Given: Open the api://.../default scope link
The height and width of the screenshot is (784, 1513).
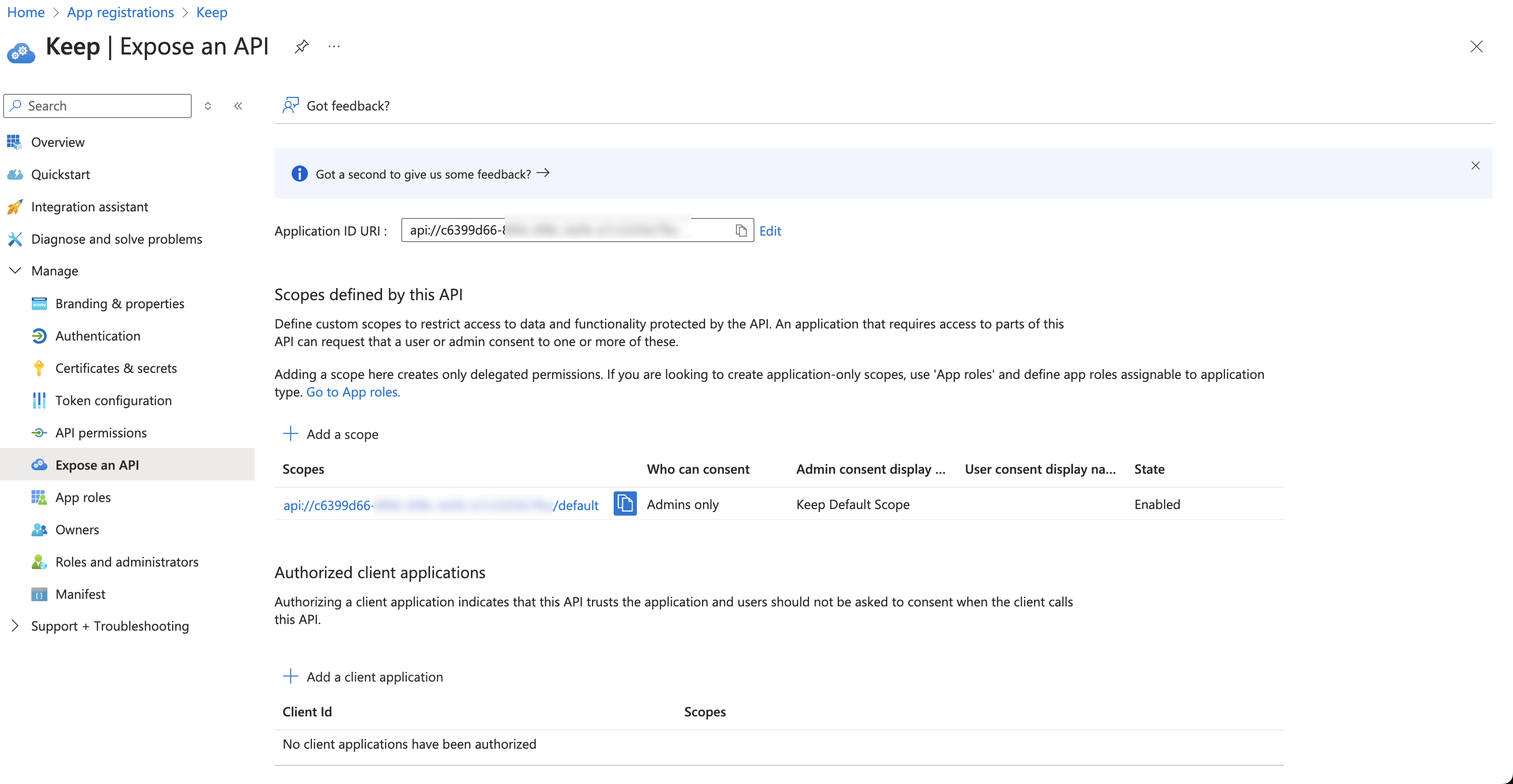Looking at the screenshot, I should (x=441, y=505).
